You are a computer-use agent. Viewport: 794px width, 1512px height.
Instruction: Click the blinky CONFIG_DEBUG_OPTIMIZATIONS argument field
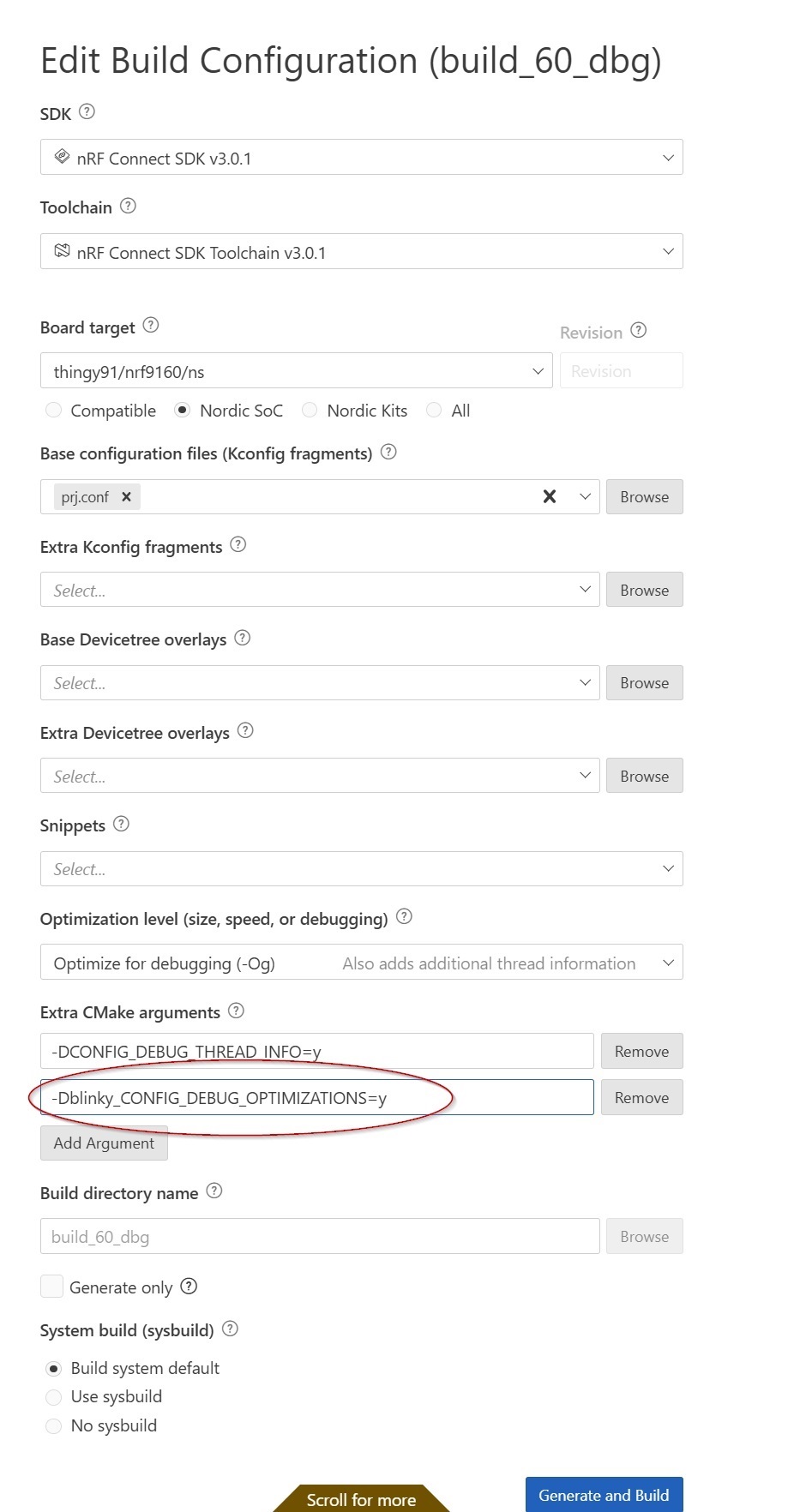[316, 1098]
